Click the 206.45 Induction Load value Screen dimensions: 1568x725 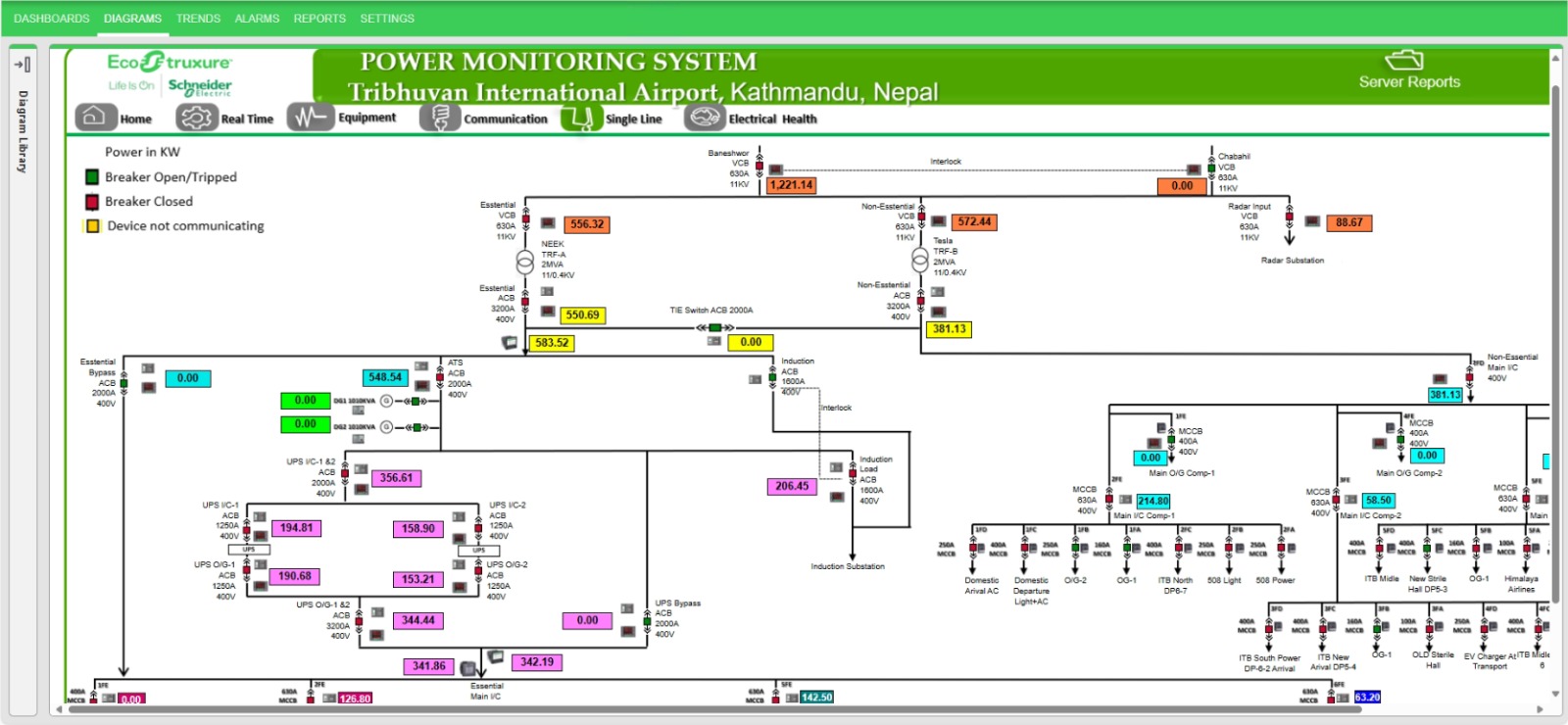pyautogui.click(x=792, y=486)
